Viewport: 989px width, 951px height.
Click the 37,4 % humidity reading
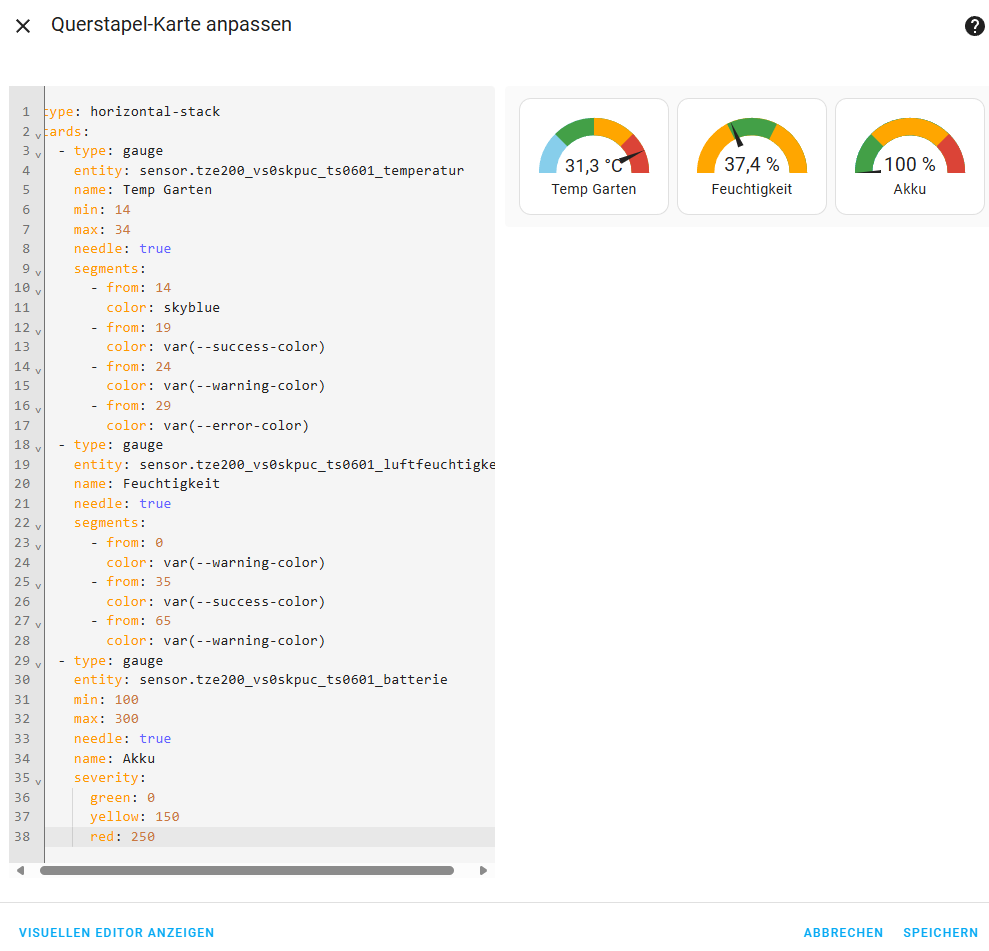tap(752, 165)
